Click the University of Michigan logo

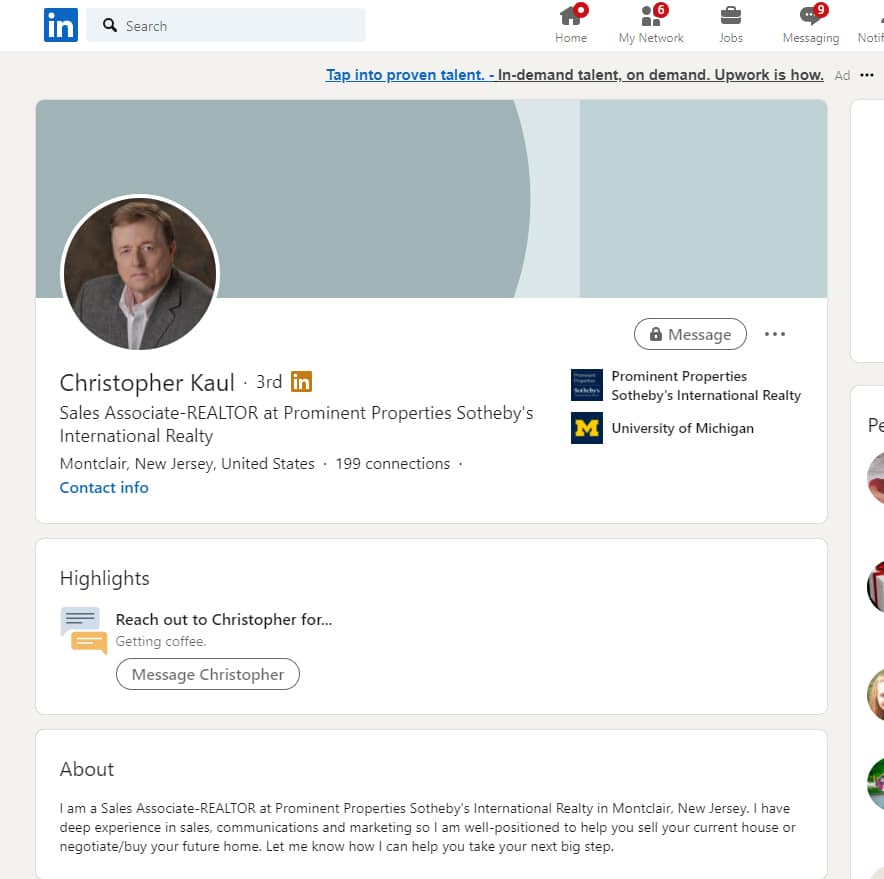point(586,428)
